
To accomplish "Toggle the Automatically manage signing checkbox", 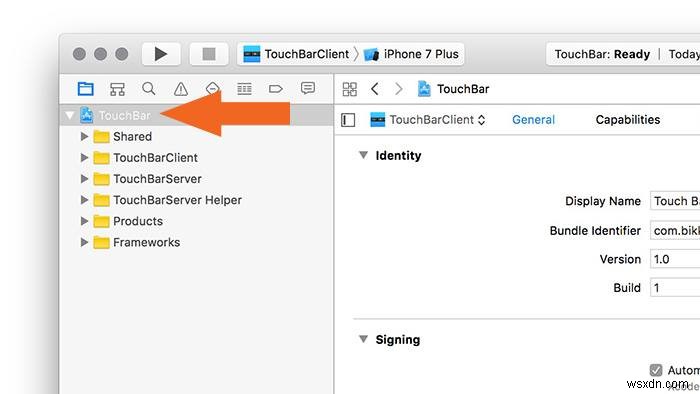I will [x=656, y=370].
